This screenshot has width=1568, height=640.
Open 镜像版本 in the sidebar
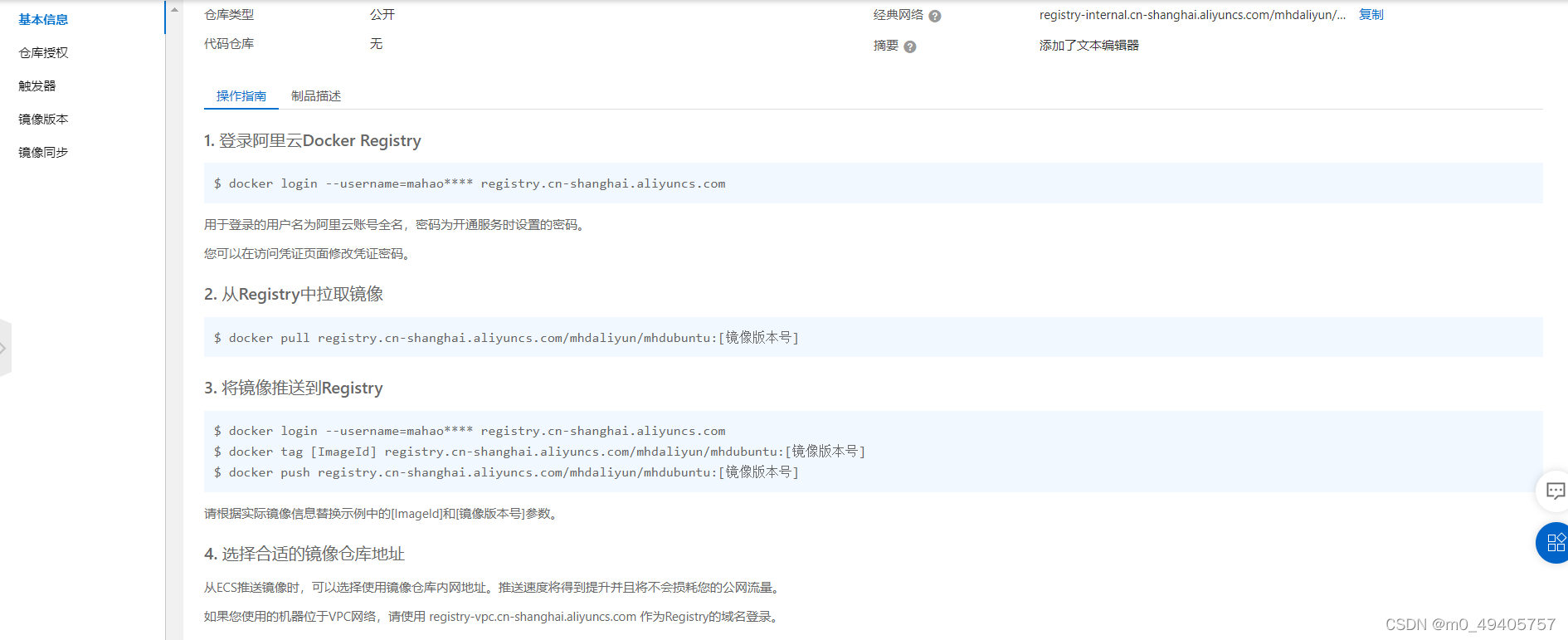pyautogui.click(x=43, y=119)
